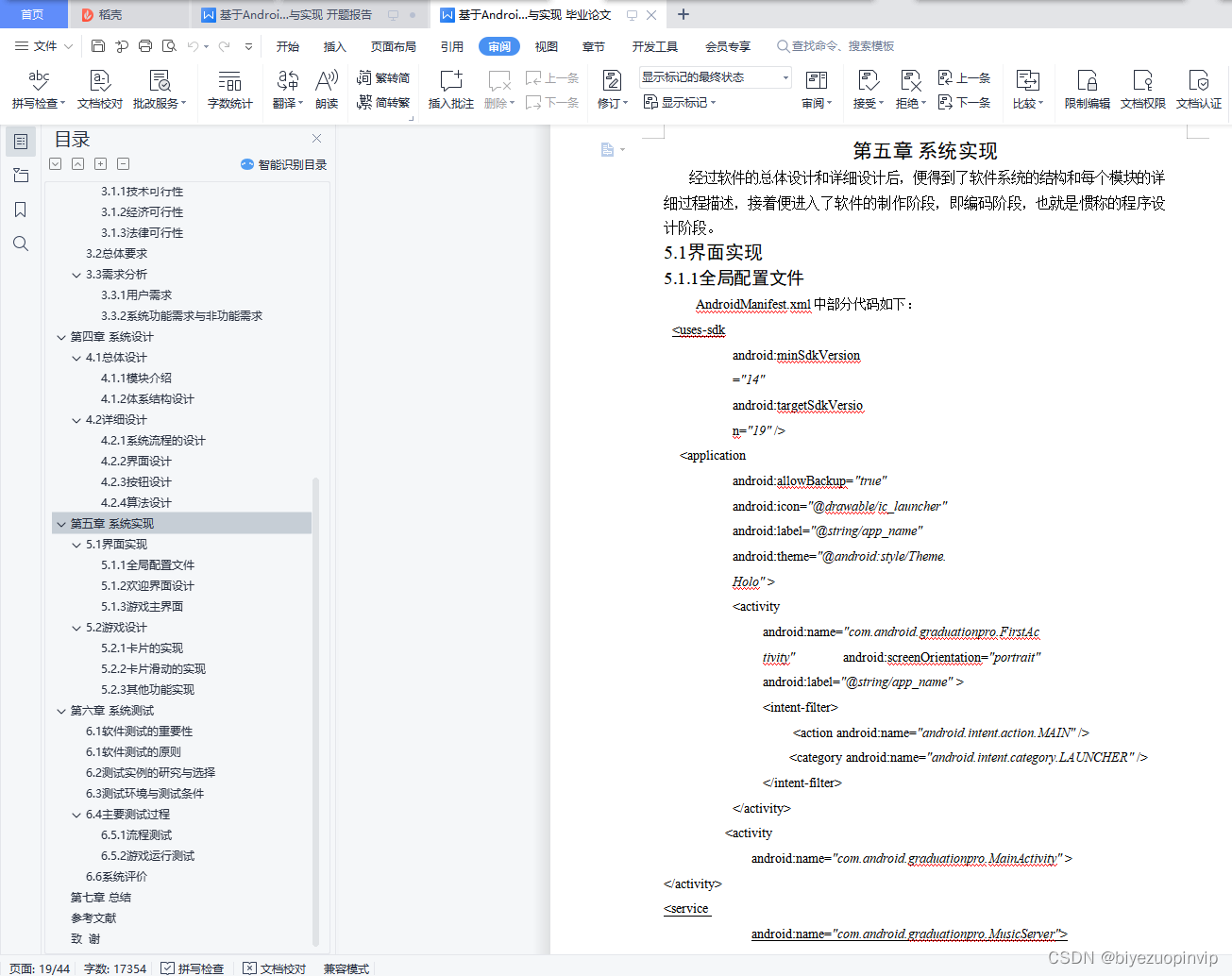Screen dimensions: 1232x976
Task: Jump to 6.6系统评价 in outline
Action: pyautogui.click(x=116, y=877)
